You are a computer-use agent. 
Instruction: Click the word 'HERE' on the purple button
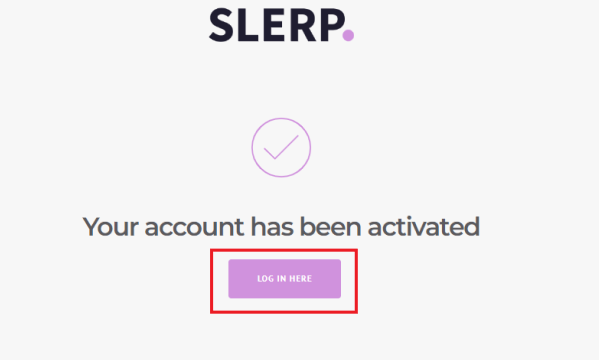301,279
